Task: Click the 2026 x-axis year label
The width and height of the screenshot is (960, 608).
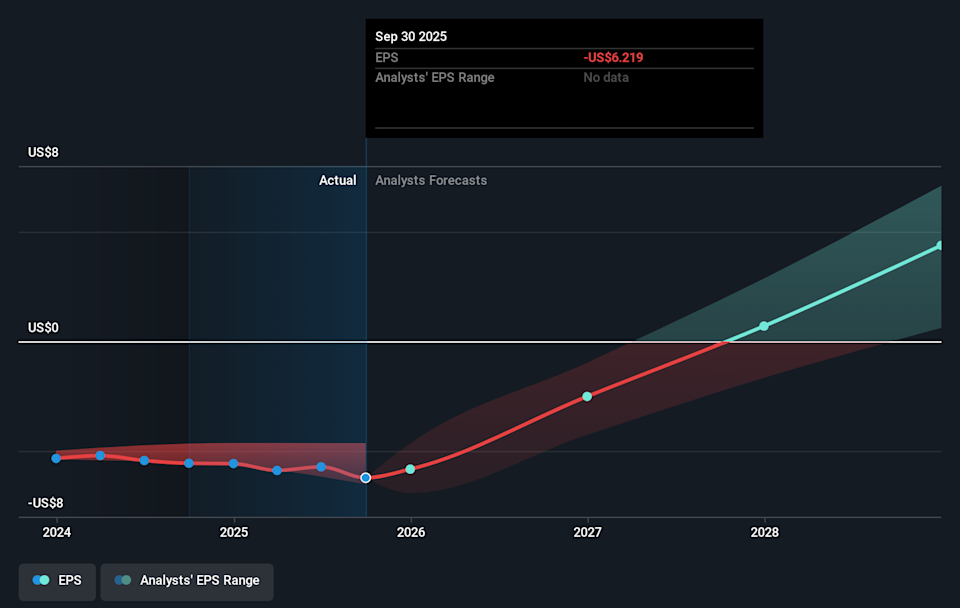Action: click(410, 533)
